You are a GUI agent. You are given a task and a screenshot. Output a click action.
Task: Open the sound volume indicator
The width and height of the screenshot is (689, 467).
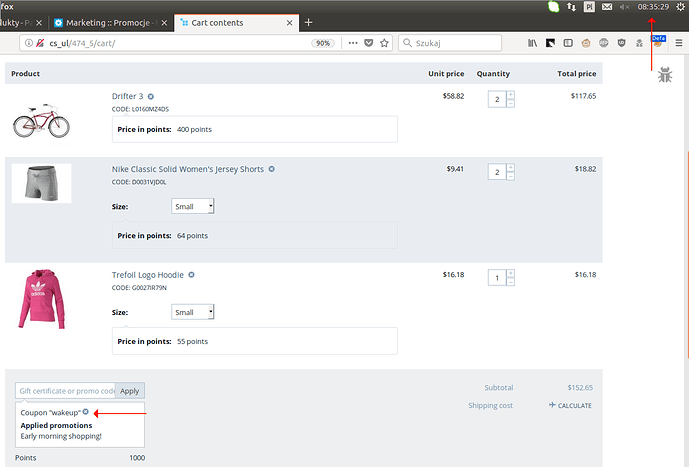pos(624,7)
